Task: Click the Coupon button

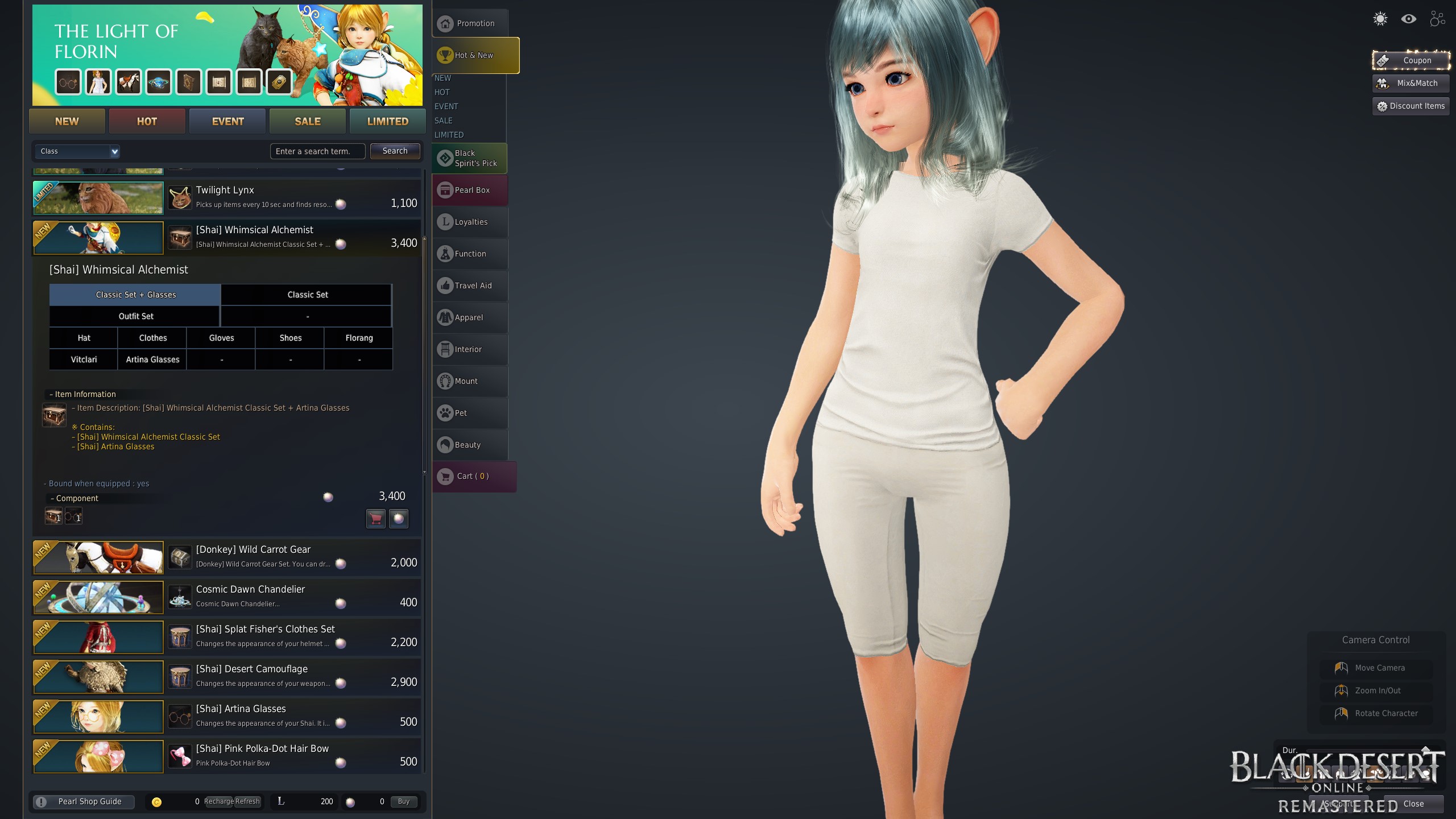Action: (x=1410, y=60)
